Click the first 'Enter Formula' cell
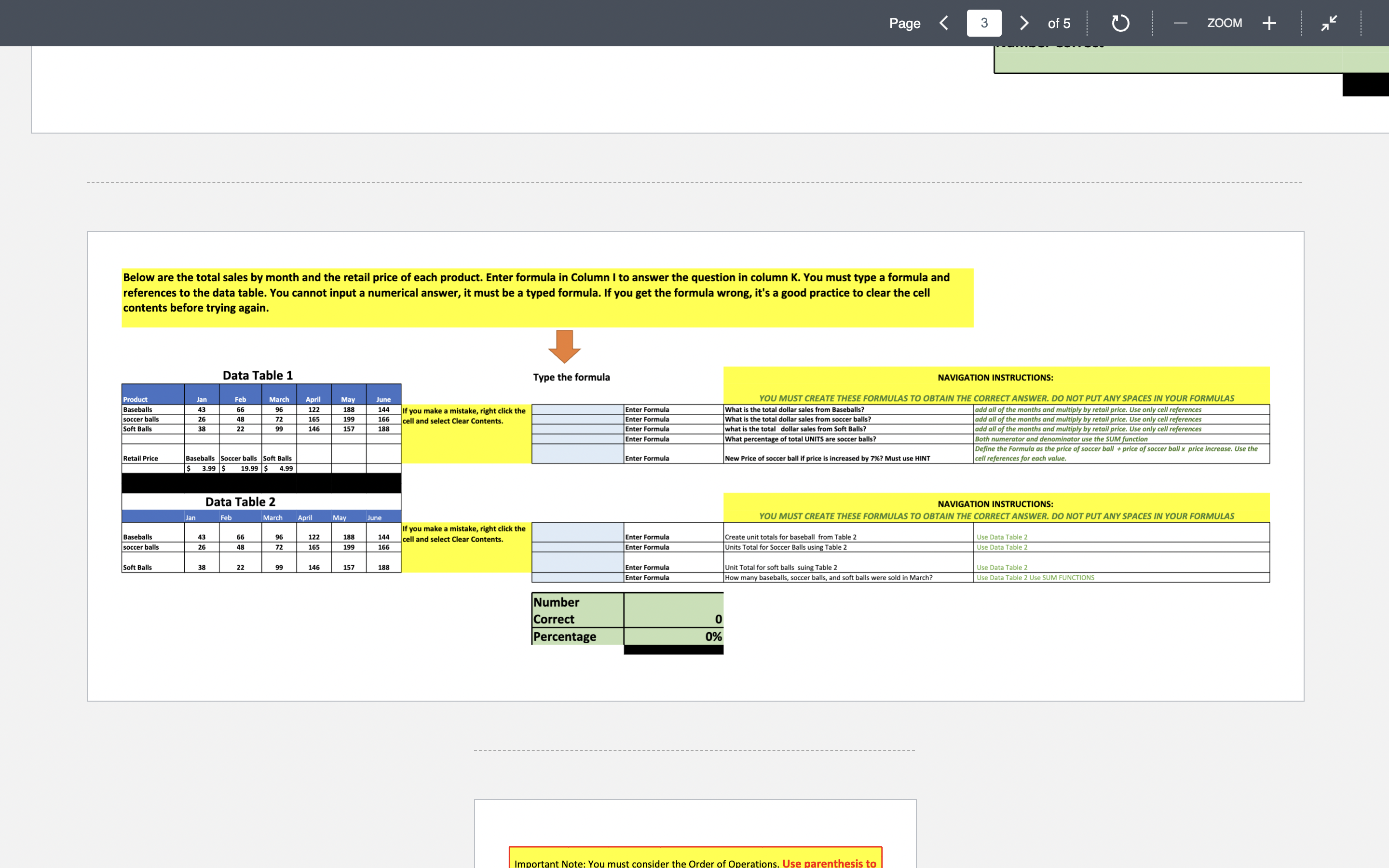The height and width of the screenshot is (868, 1389). (646, 409)
